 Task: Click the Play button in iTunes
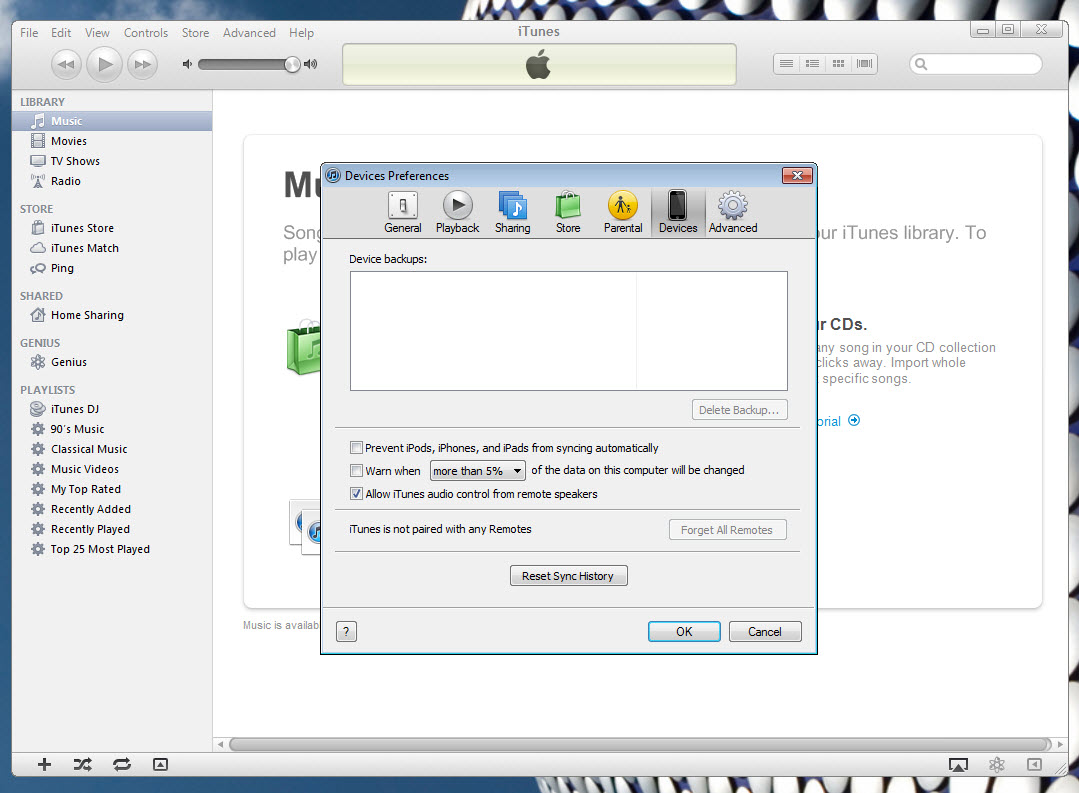click(105, 65)
